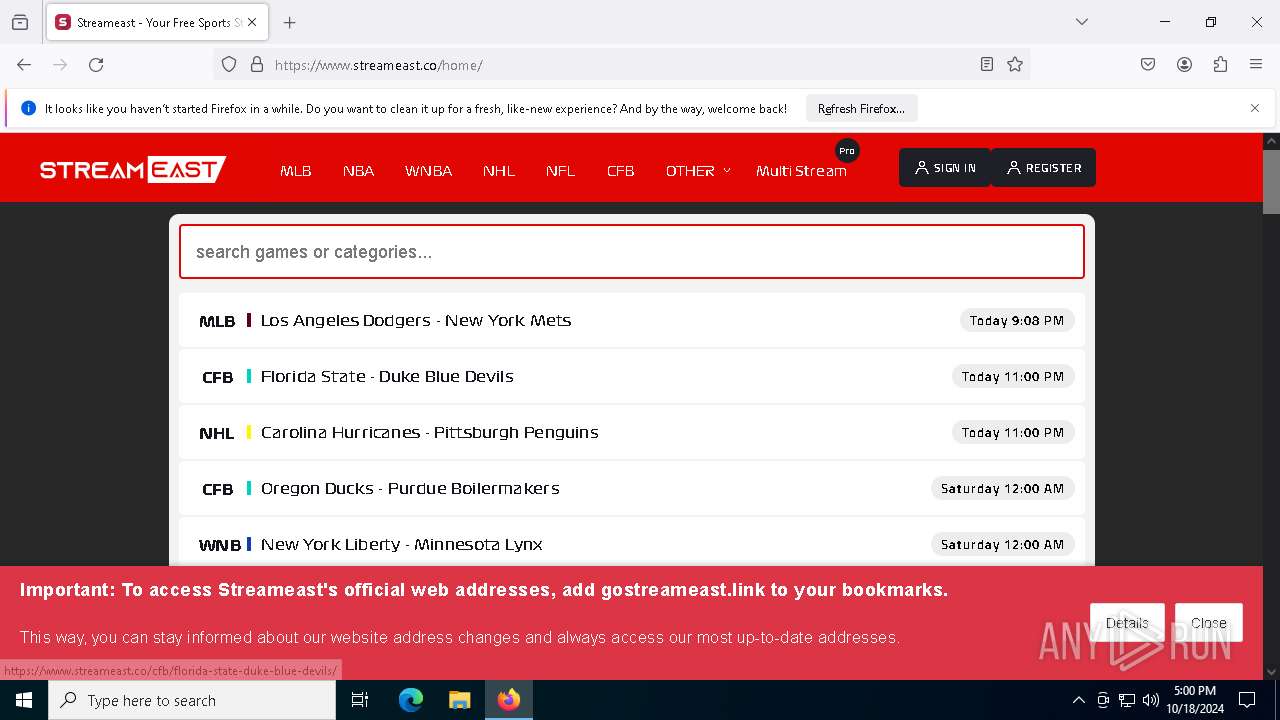Viewport: 1280px width, 720px height.
Task: Open Oregon Ducks - Purdue Boilermakers stream
Action: pos(632,489)
